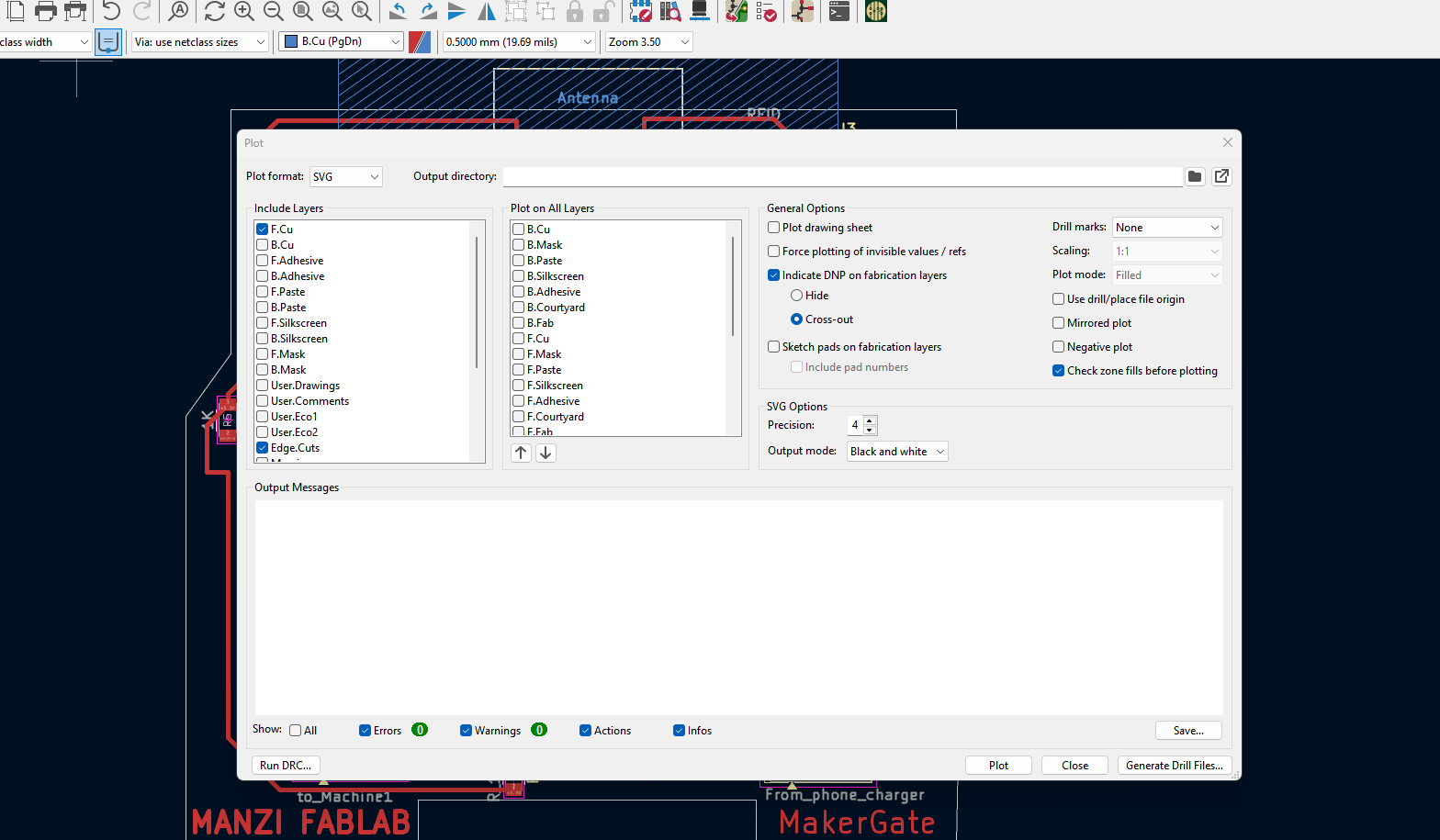The image size is (1440, 840).
Task: Unlock the selected items
Action: point(603,11)
